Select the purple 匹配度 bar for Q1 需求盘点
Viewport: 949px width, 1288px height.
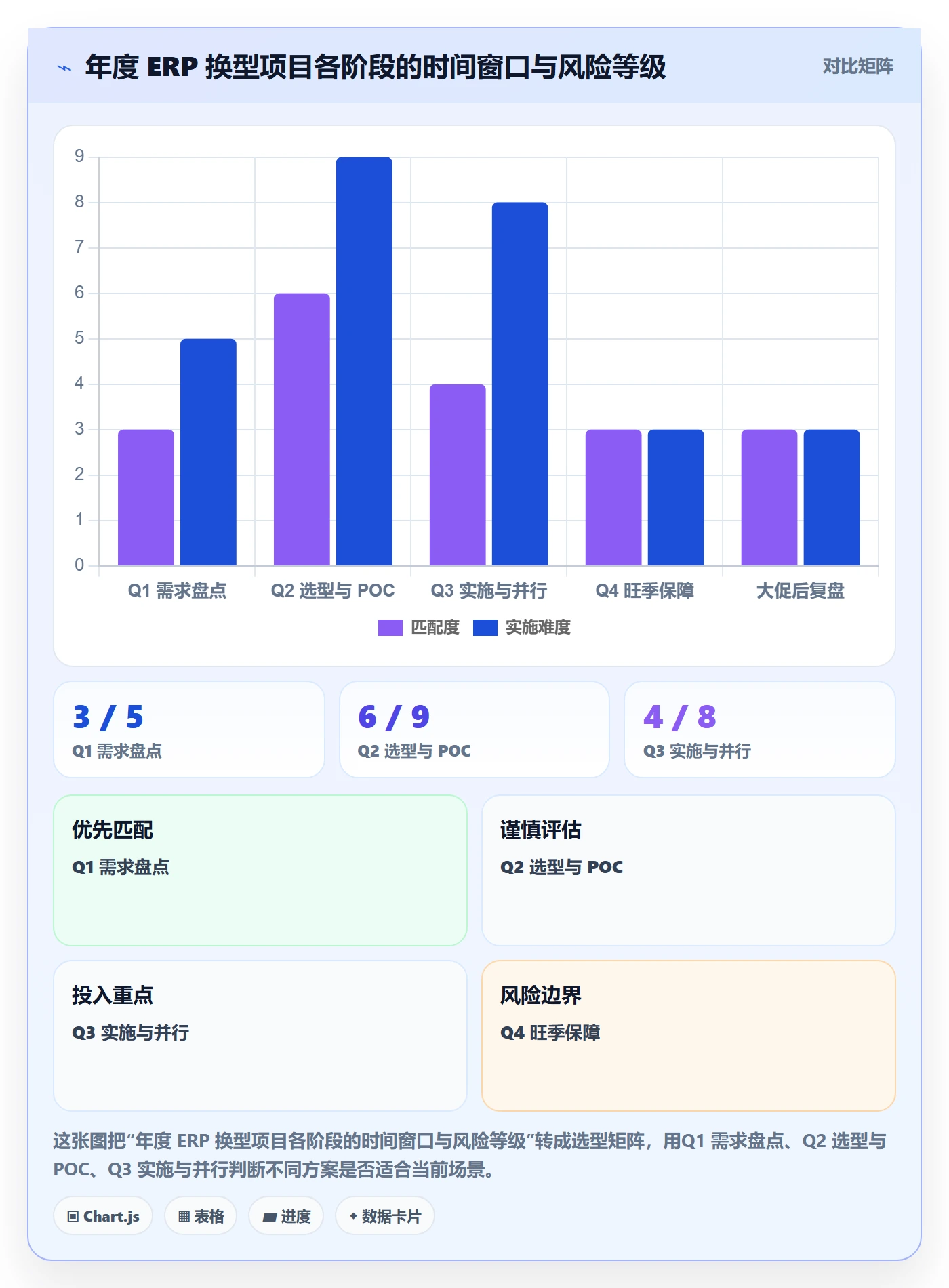tap(146, 498)
